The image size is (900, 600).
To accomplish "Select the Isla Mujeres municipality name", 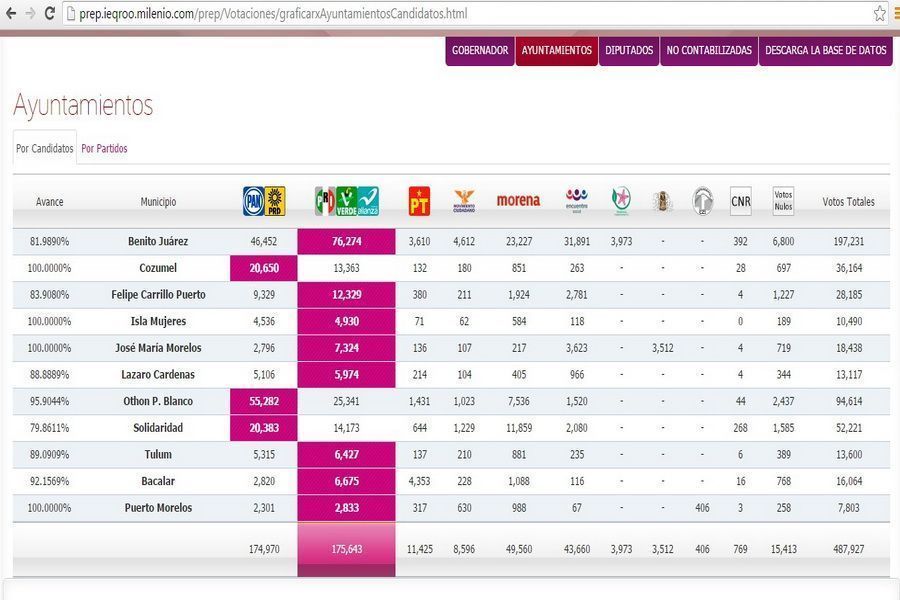I will point(158,321).
